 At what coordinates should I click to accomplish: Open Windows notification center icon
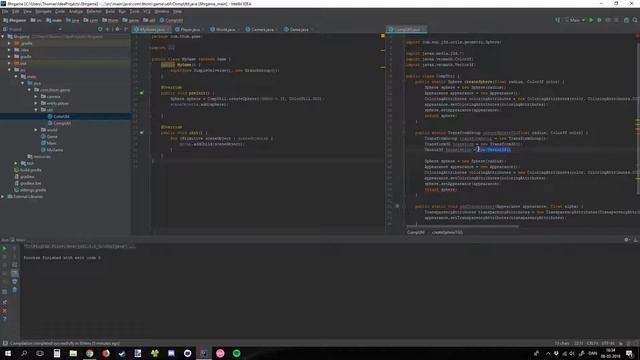point(629,353)
